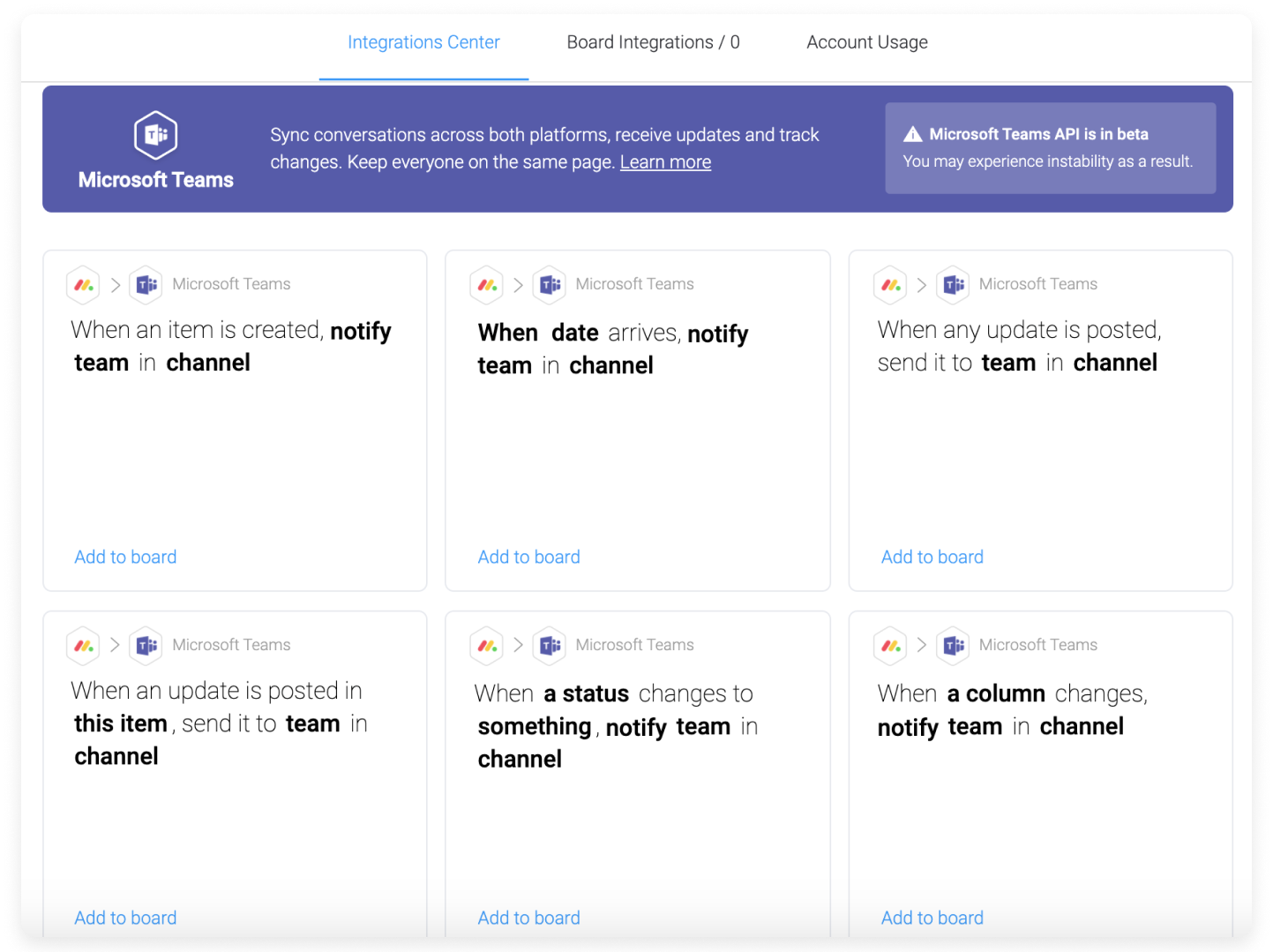Click 'Sync conversations across both platforms' description

click(544, 148)
